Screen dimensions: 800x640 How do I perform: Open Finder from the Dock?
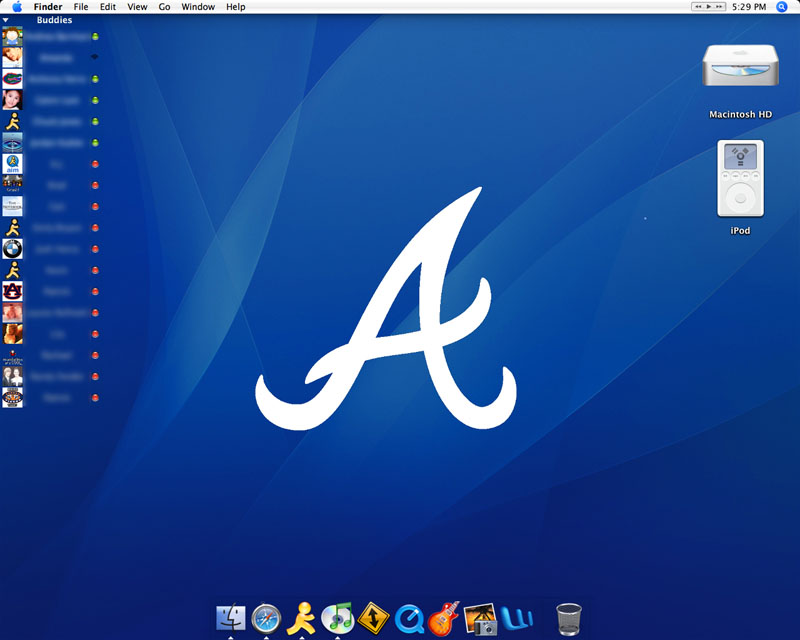pyautogui.click(x=231, y=618)
